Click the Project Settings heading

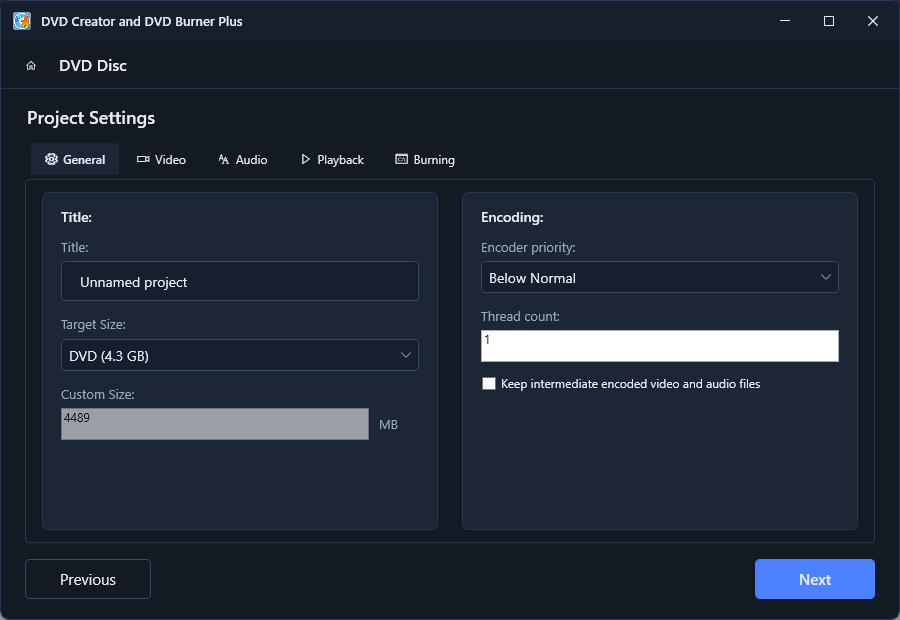pyautogui.click(x=91, y=118)
